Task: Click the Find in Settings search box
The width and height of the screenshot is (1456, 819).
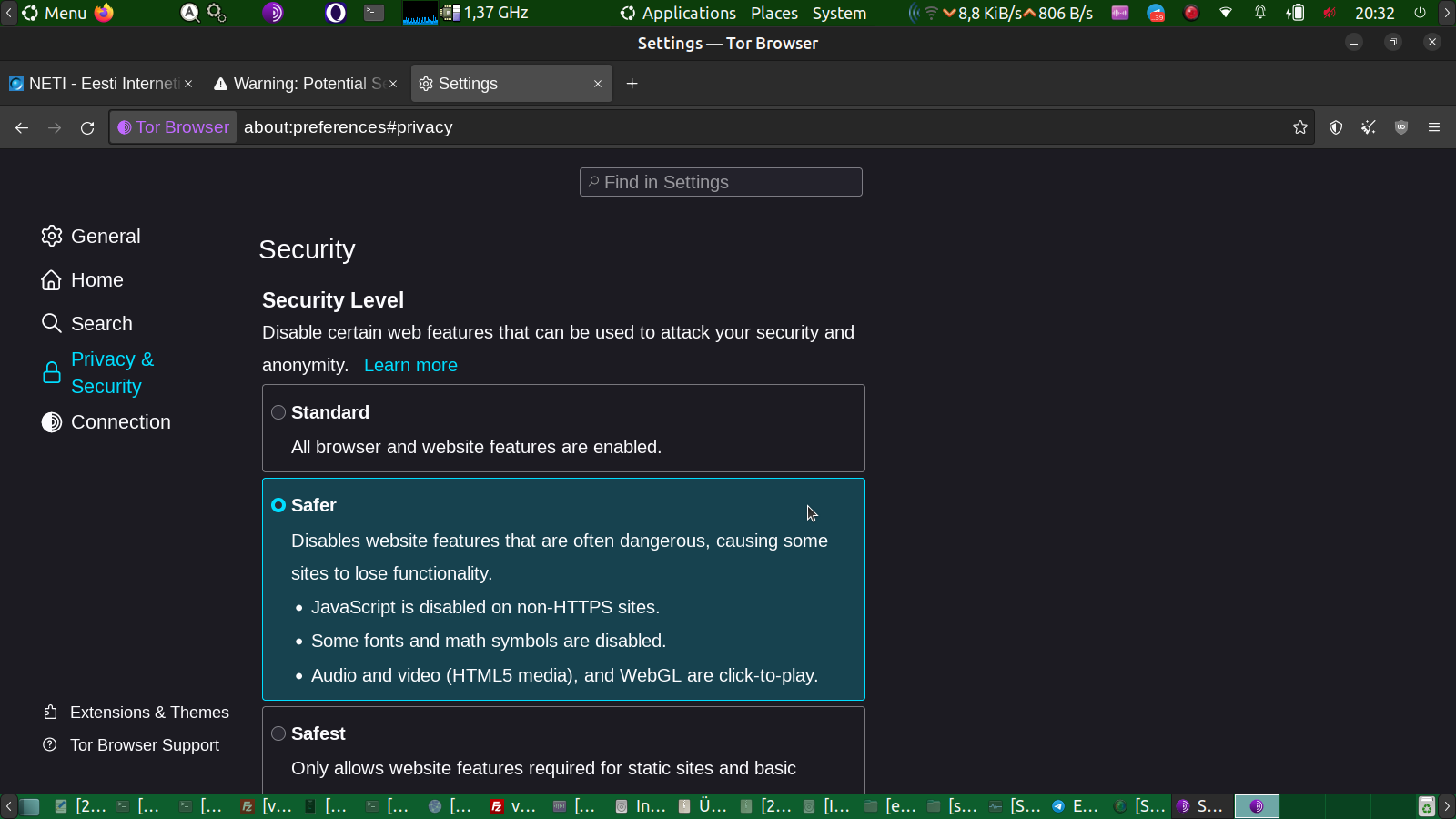Action: coord(721,182)
